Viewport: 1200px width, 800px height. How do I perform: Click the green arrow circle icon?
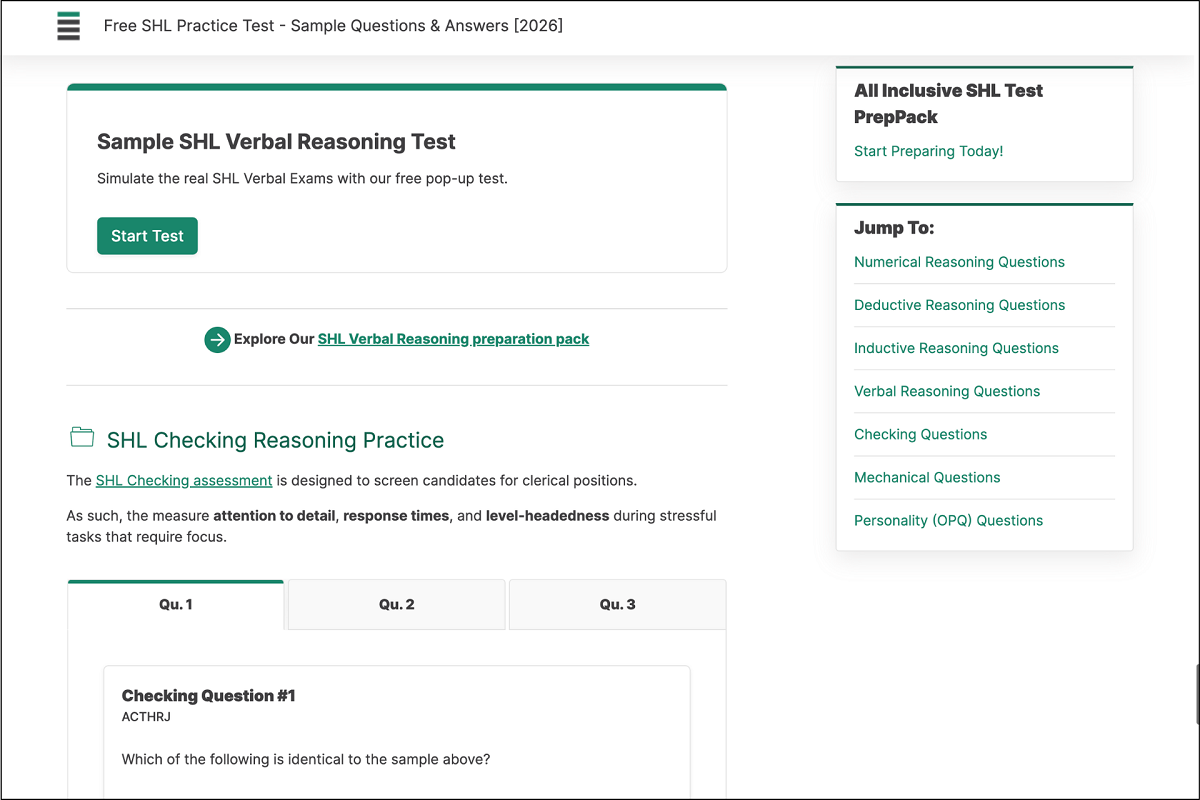[x=217, y=340]
